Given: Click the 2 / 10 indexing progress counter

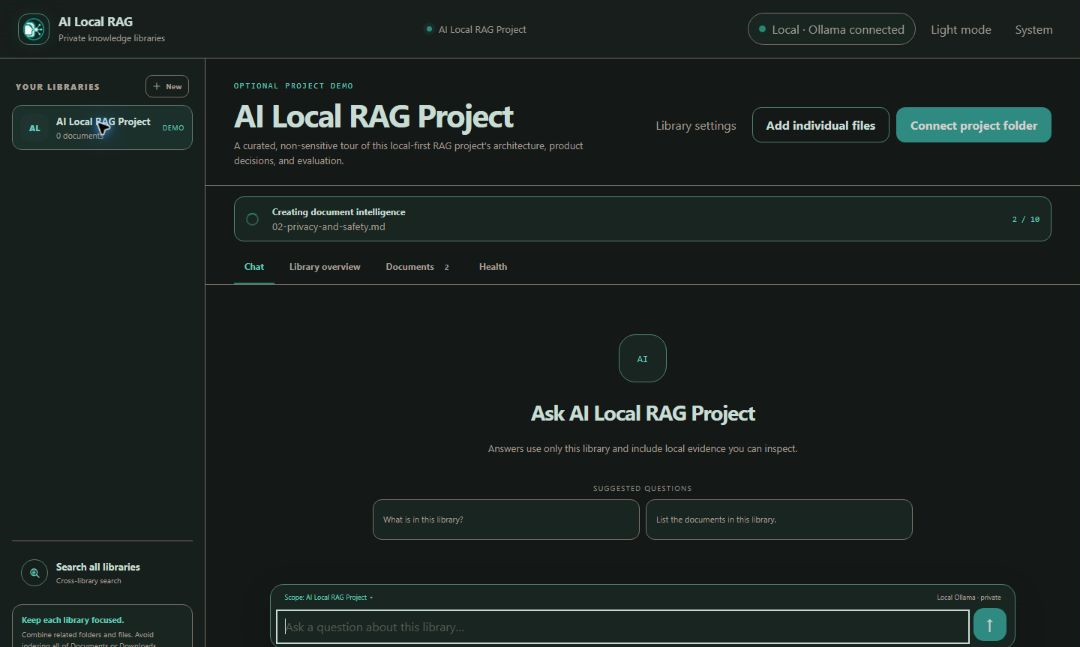Looking at the screenshot, I should [x=1026, y=219].
